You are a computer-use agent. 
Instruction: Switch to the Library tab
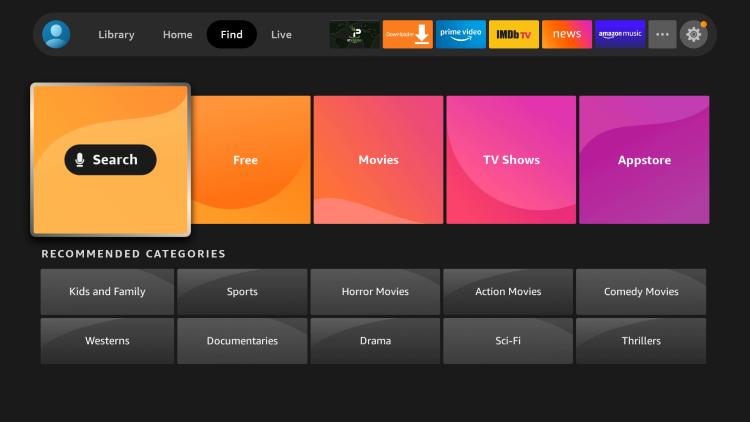click(x=116, y=34)
